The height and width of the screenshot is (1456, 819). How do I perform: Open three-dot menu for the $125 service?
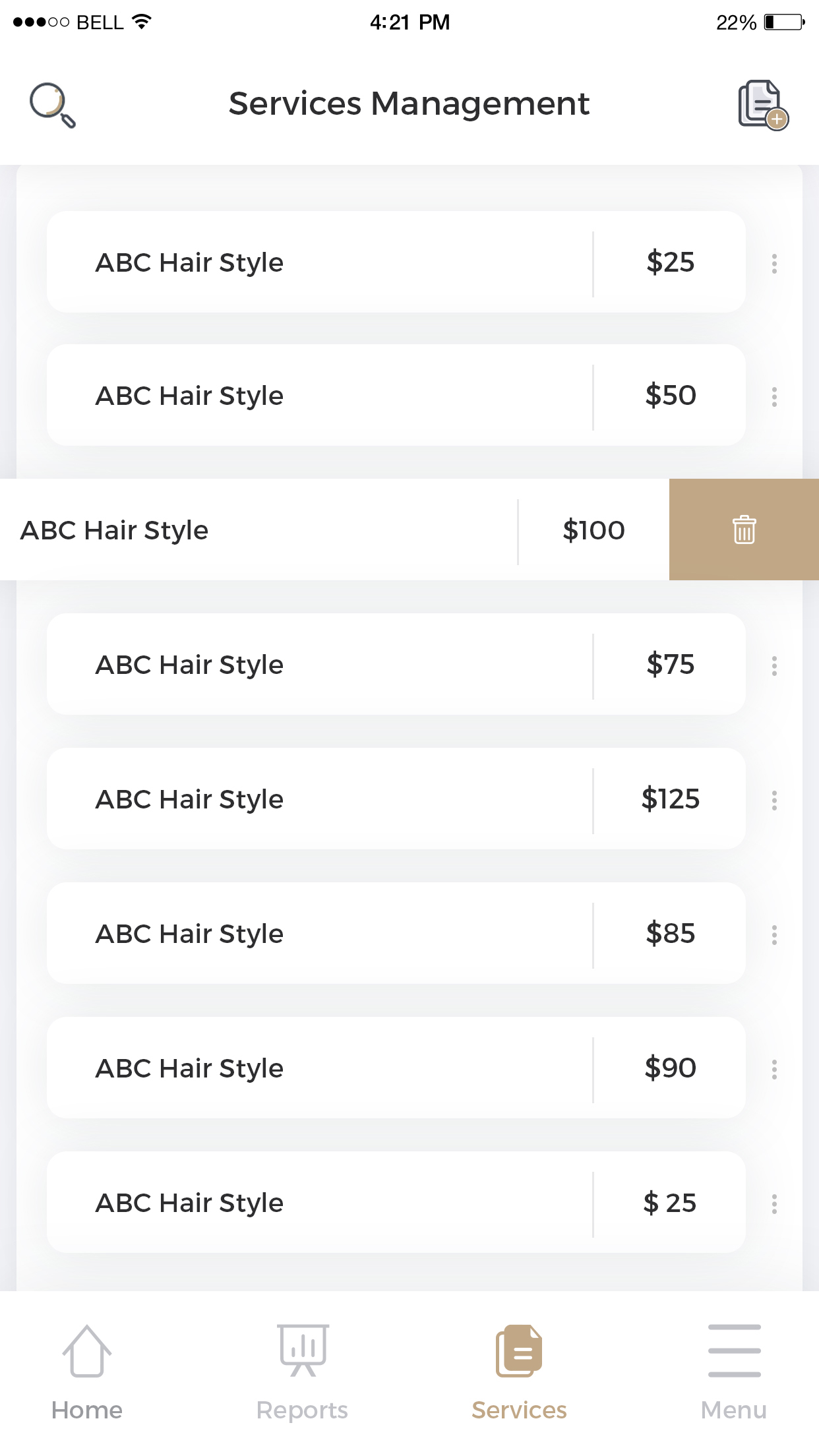click(774, 800)
